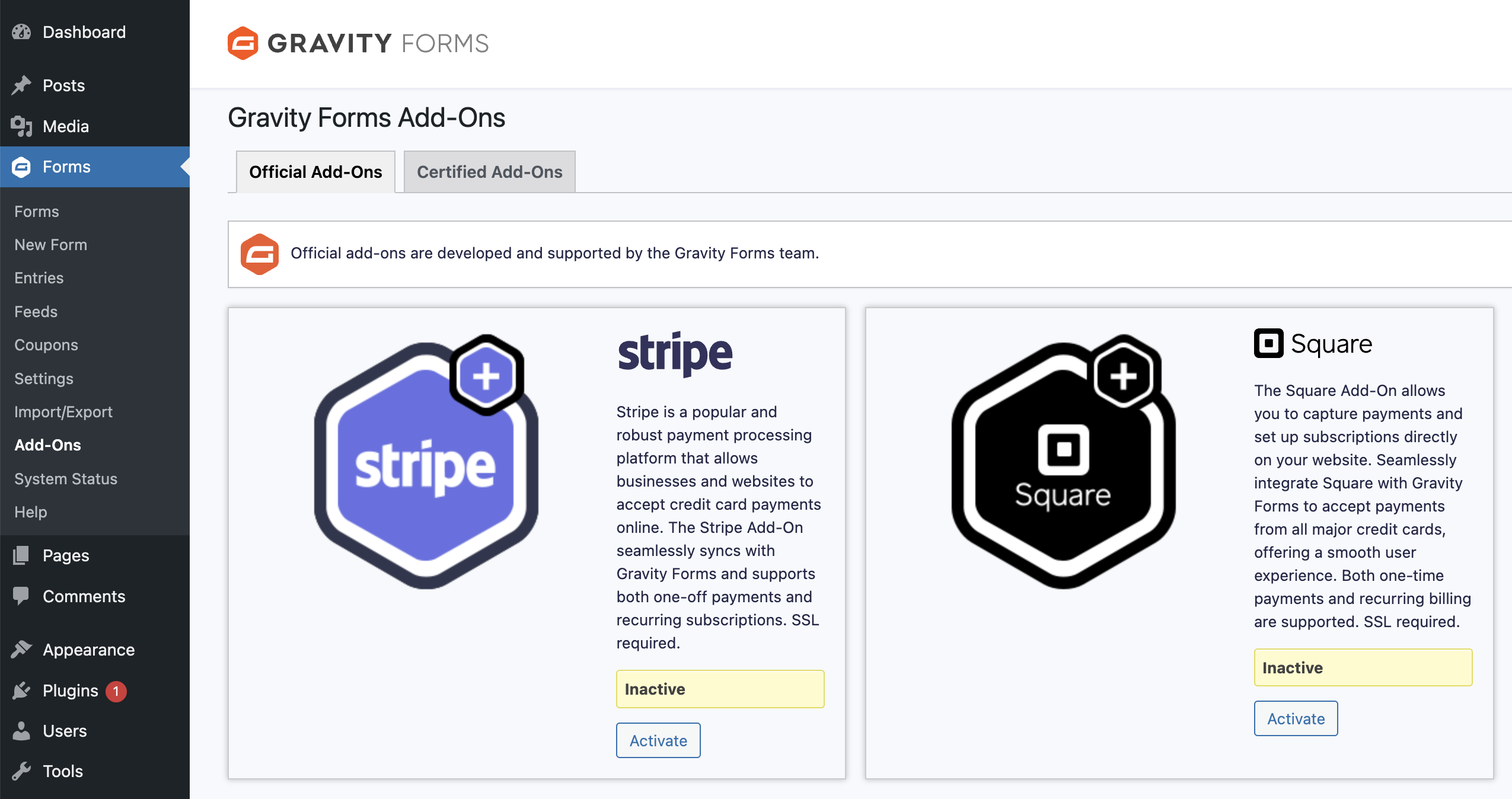Image resolution: width=1512 pixels, height=799 pixels.
Task: Switch to Certified Add-Ons tab
Action: pyautogui.click(x=489, y=172)
